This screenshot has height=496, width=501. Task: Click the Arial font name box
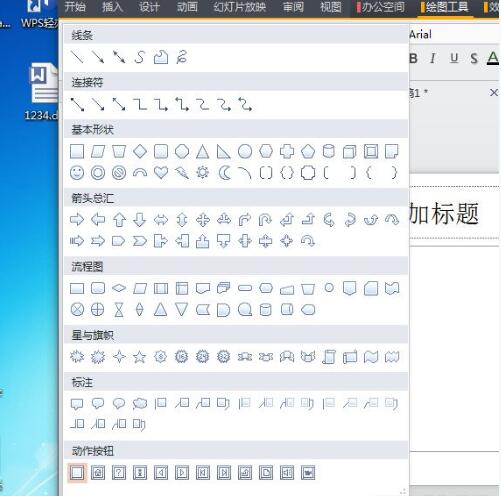(x=453, y=34)
